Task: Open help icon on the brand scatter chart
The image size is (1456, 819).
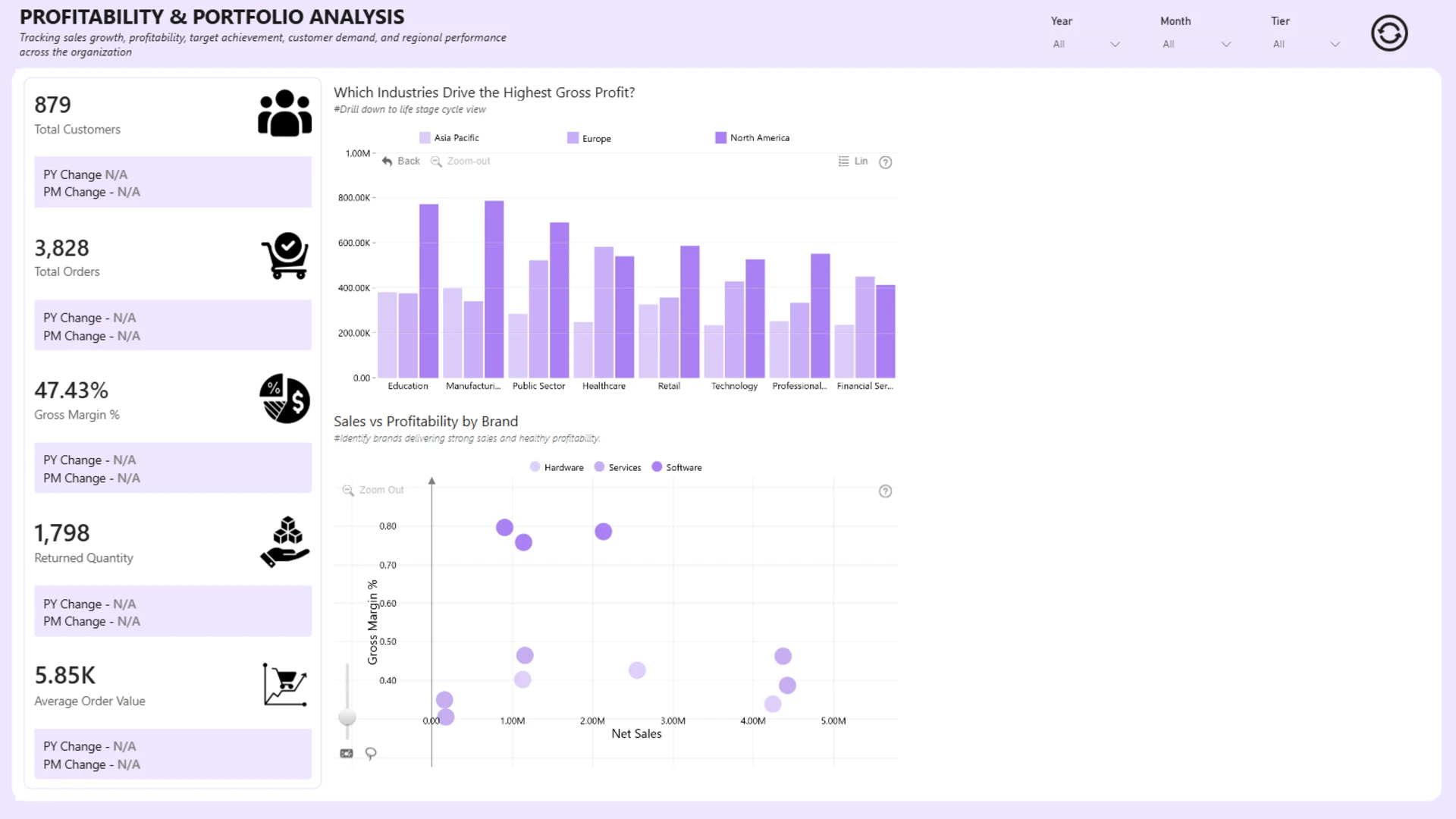Action: (885, 491)
